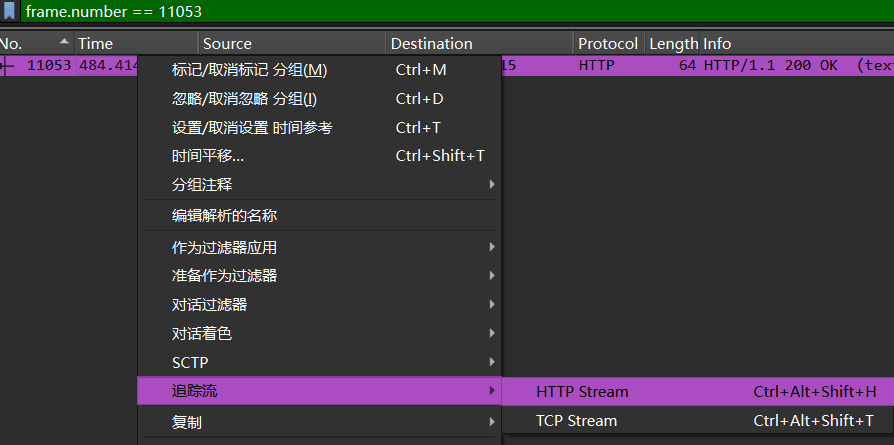Click the Source column header
Viewport: 894px width, 445px height.
click(x=290, y=43)
